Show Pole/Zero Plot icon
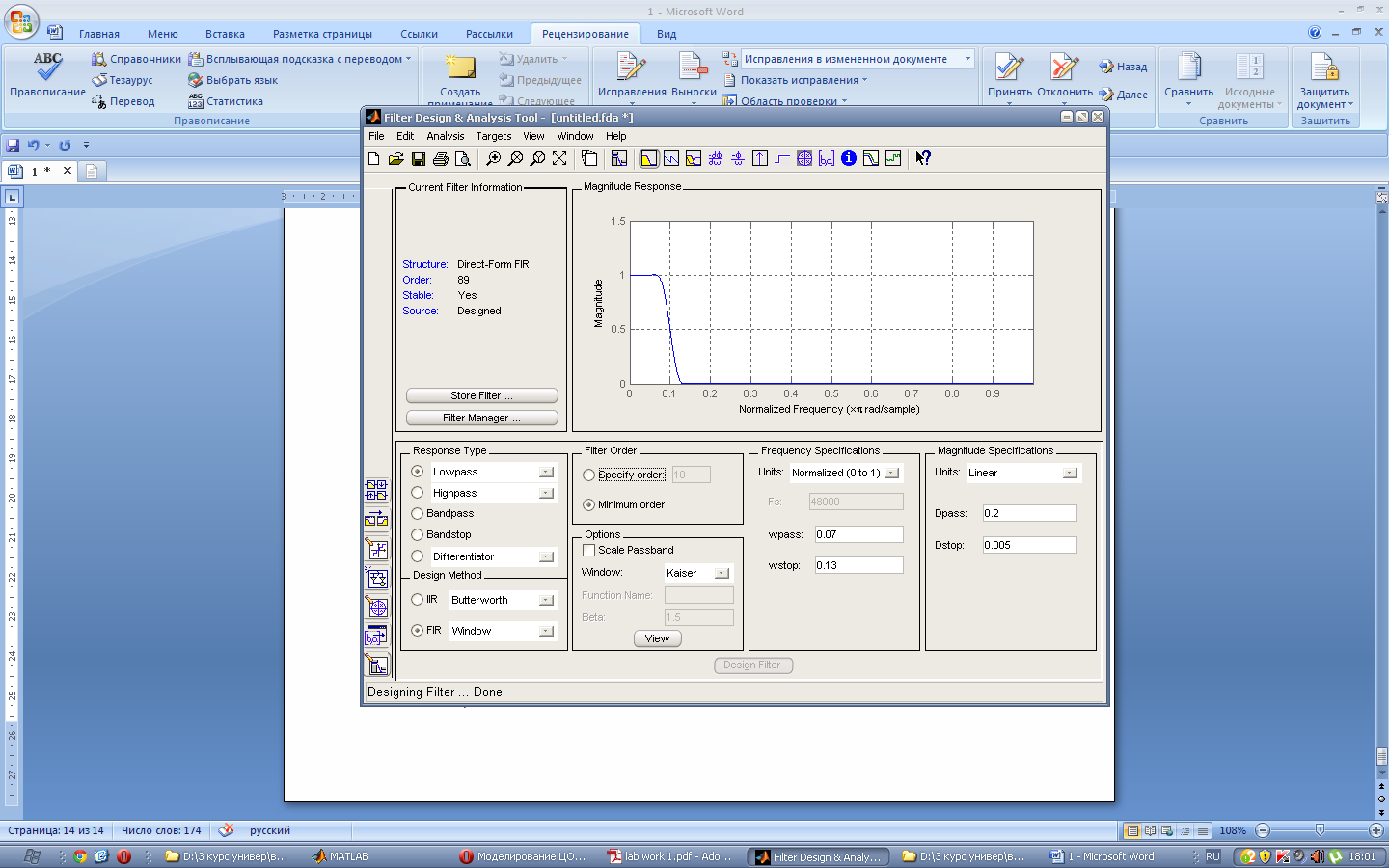Screen dimensions: 1389x868 (x=804, y=159)
